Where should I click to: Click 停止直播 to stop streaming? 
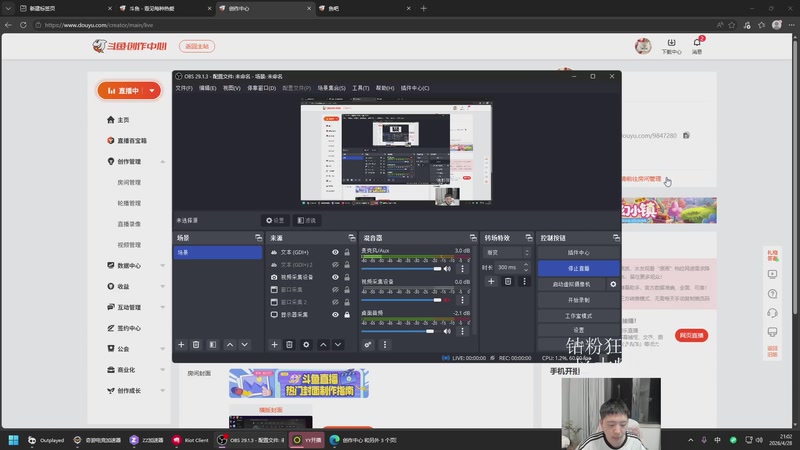tap(579, 268)
